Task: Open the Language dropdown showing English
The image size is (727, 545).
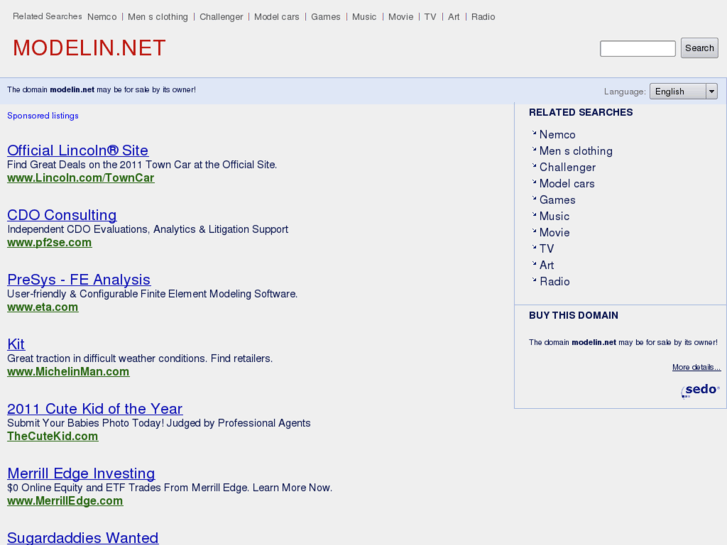Action: (683, 91)
